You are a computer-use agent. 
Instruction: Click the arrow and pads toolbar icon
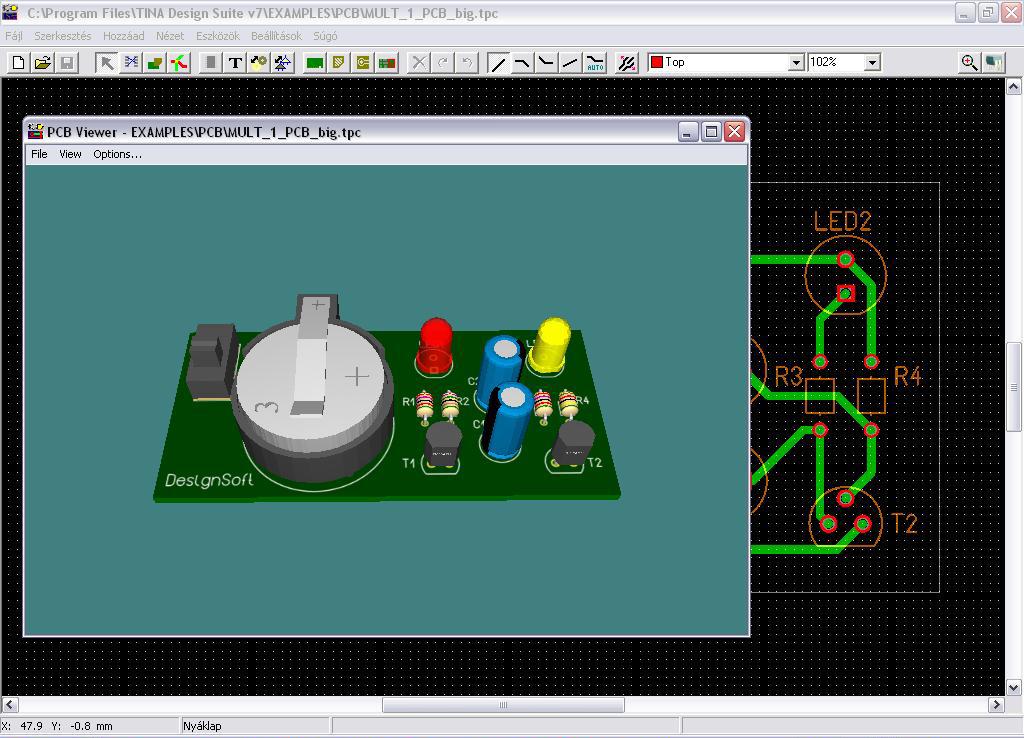[x=259, y=63]
